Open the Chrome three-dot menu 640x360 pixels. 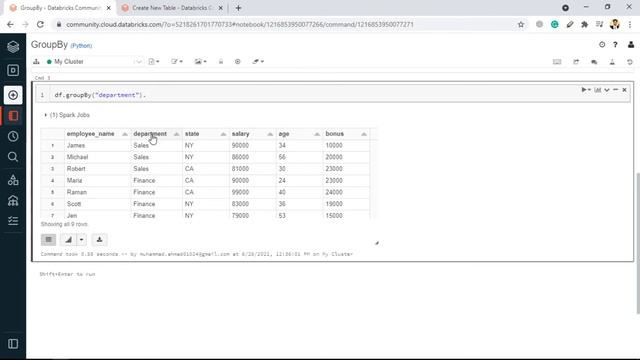(x=630, y=24)
